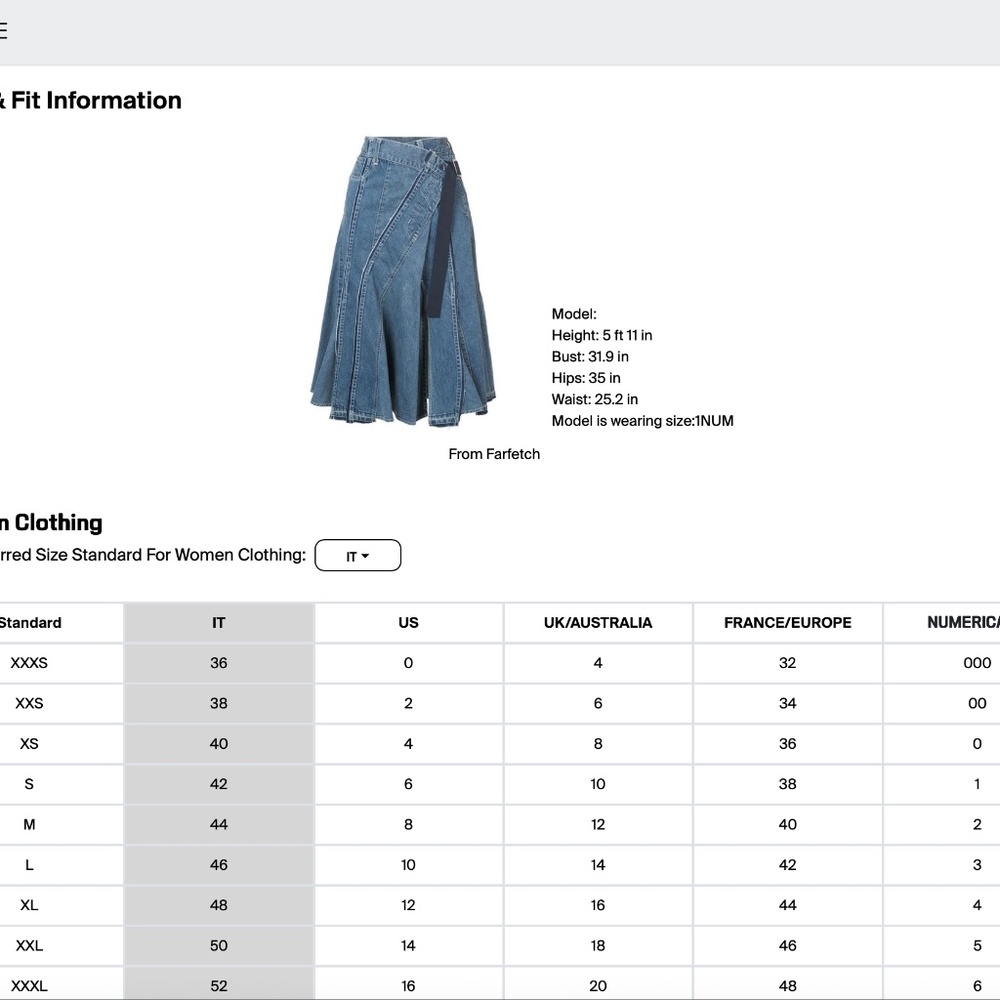The image size is (1000, 1000).
Task: Click US size 10 in L row
Action: [x=408, y=865]
